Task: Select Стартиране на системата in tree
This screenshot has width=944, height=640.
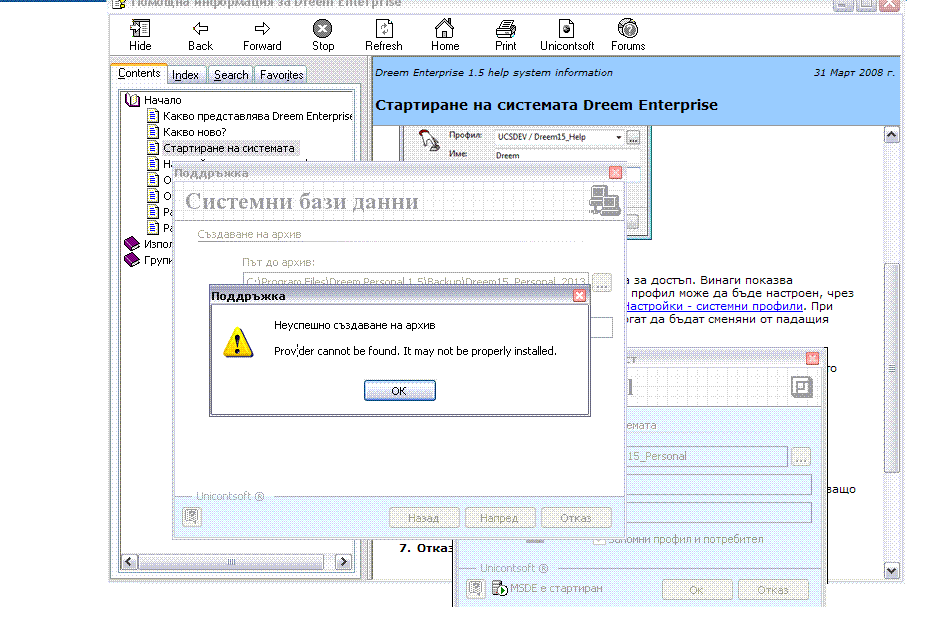Action: (x=229, y=148)
